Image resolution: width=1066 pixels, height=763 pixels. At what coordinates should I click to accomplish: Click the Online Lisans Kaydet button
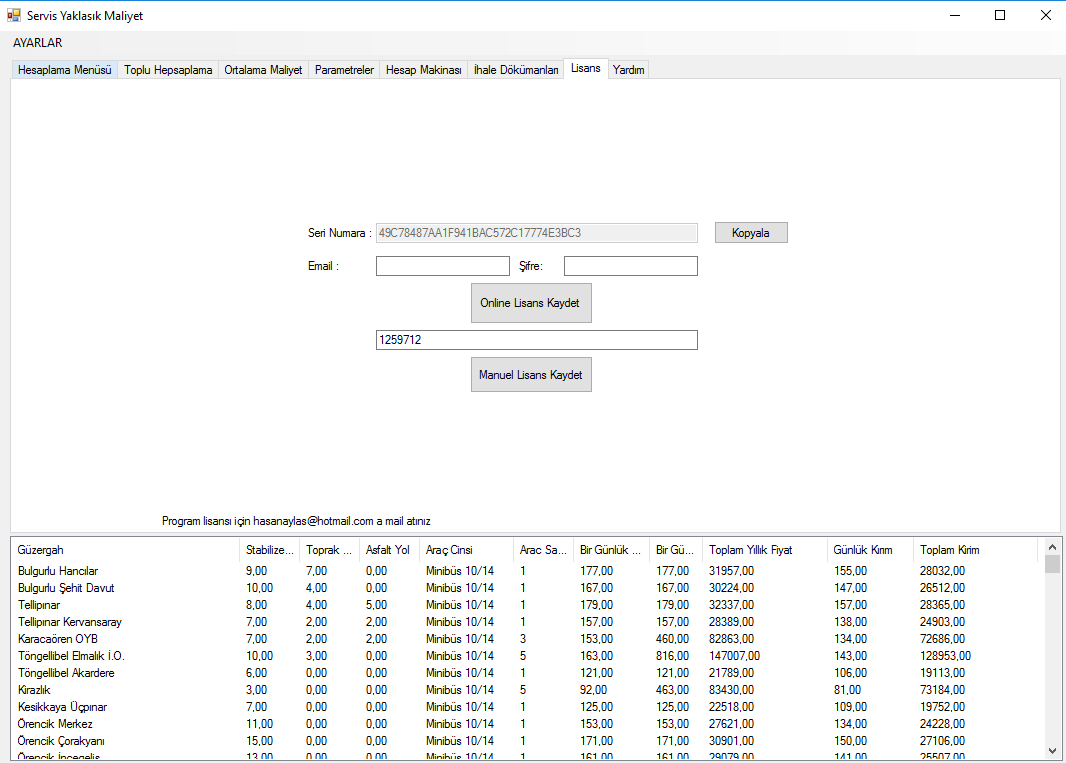click(531, 303)
